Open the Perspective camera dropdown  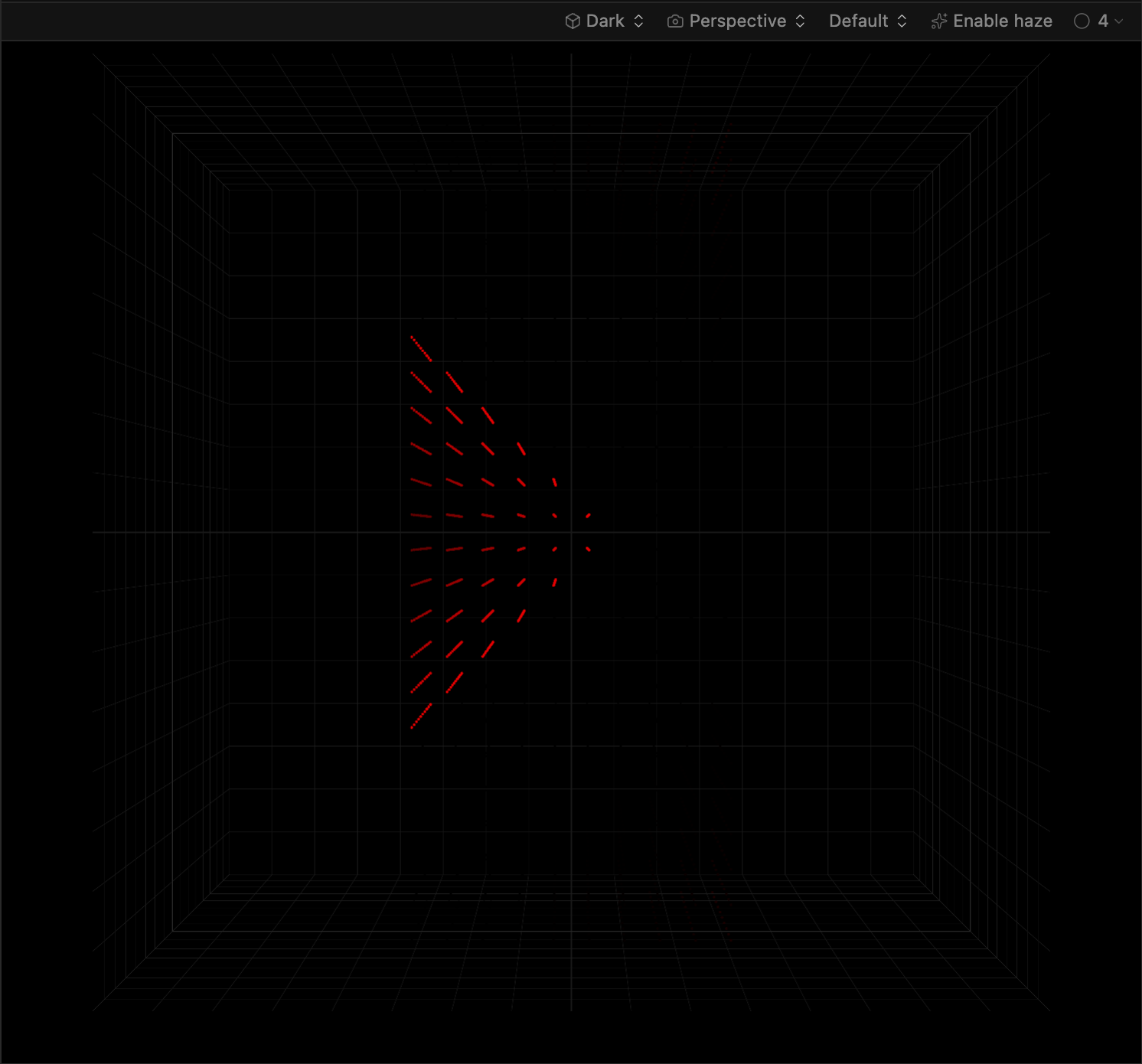(736, 21)
